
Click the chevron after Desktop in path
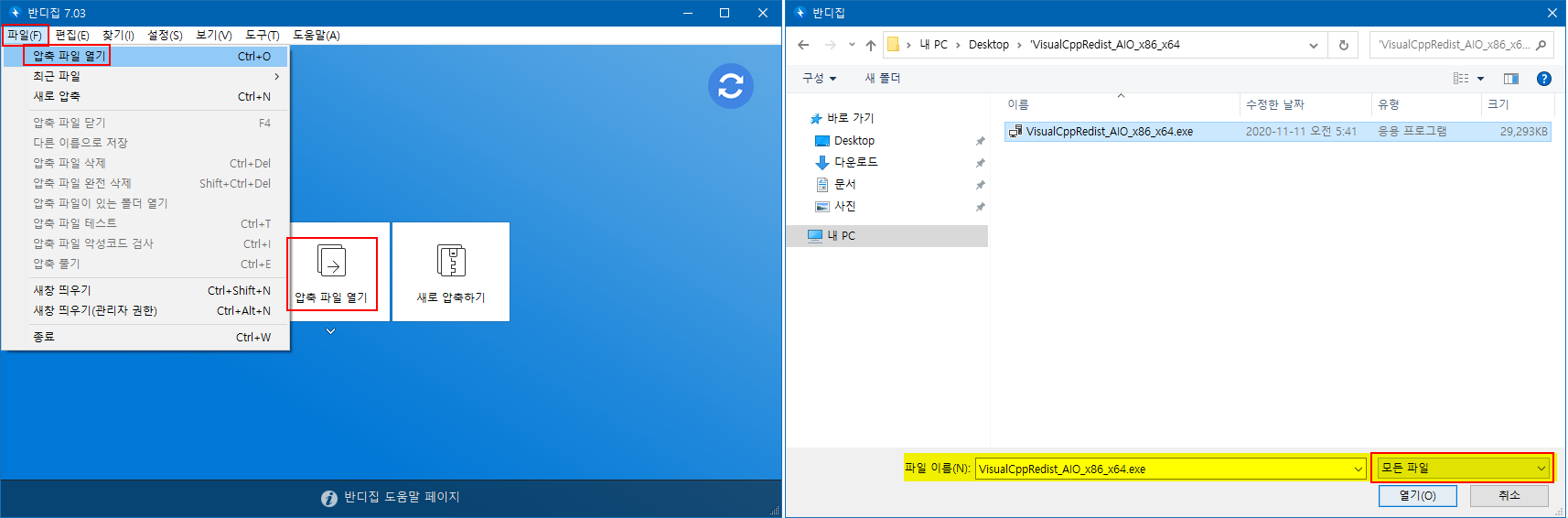click(x=1019, y=45)
